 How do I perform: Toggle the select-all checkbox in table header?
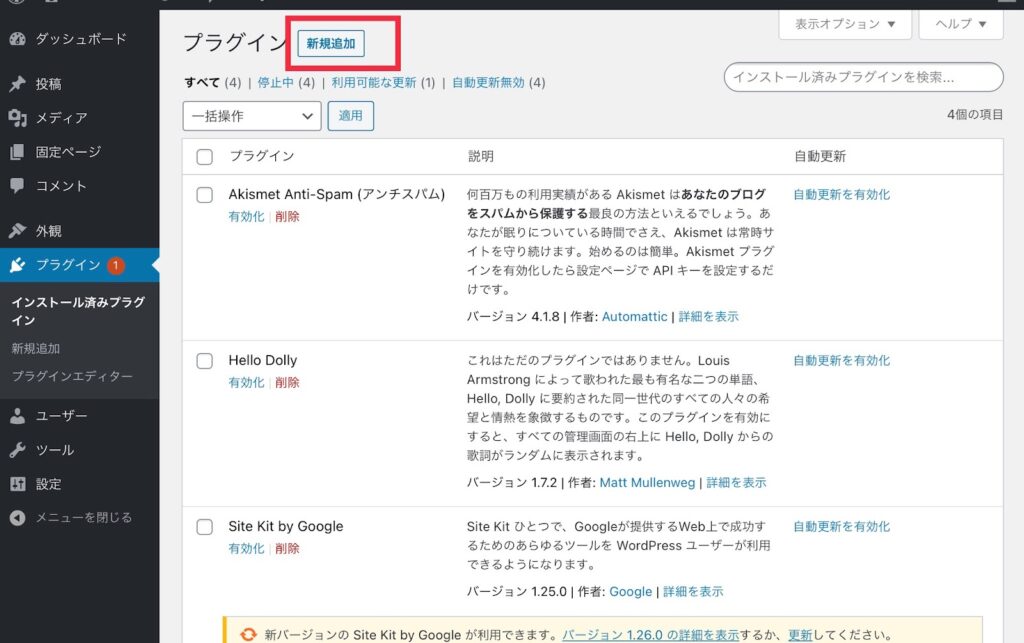(205, 157)
